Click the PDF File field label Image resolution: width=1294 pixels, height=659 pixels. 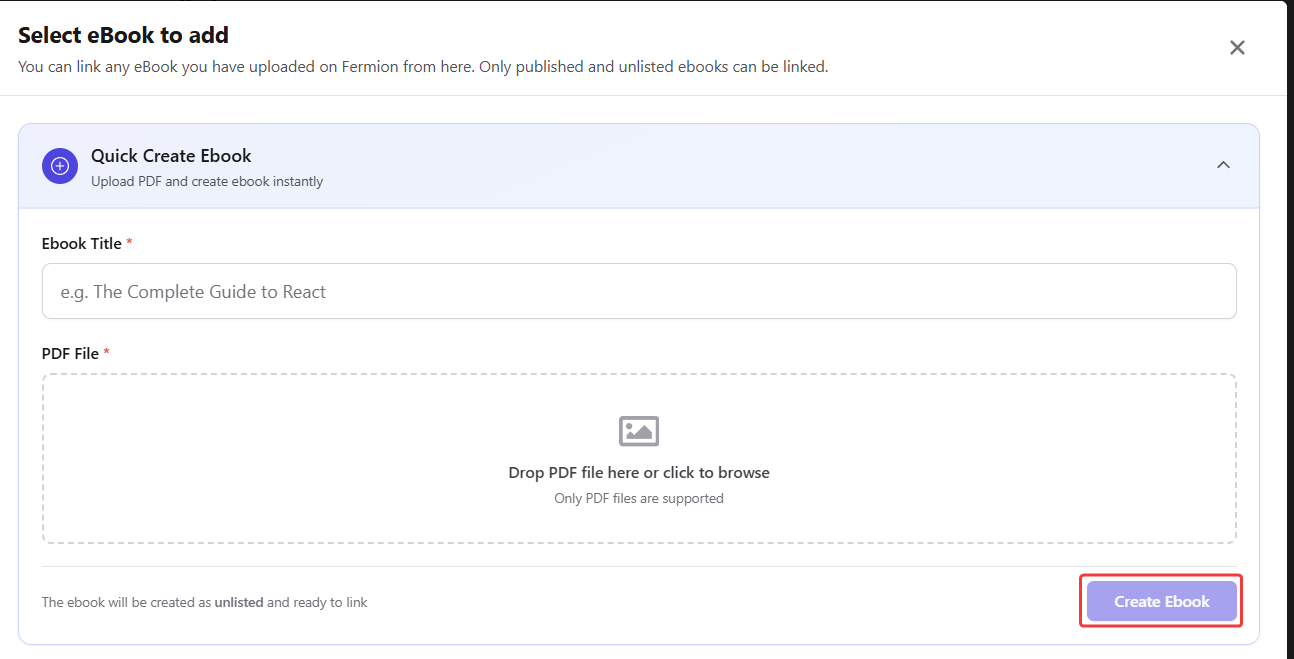(70, 354)
